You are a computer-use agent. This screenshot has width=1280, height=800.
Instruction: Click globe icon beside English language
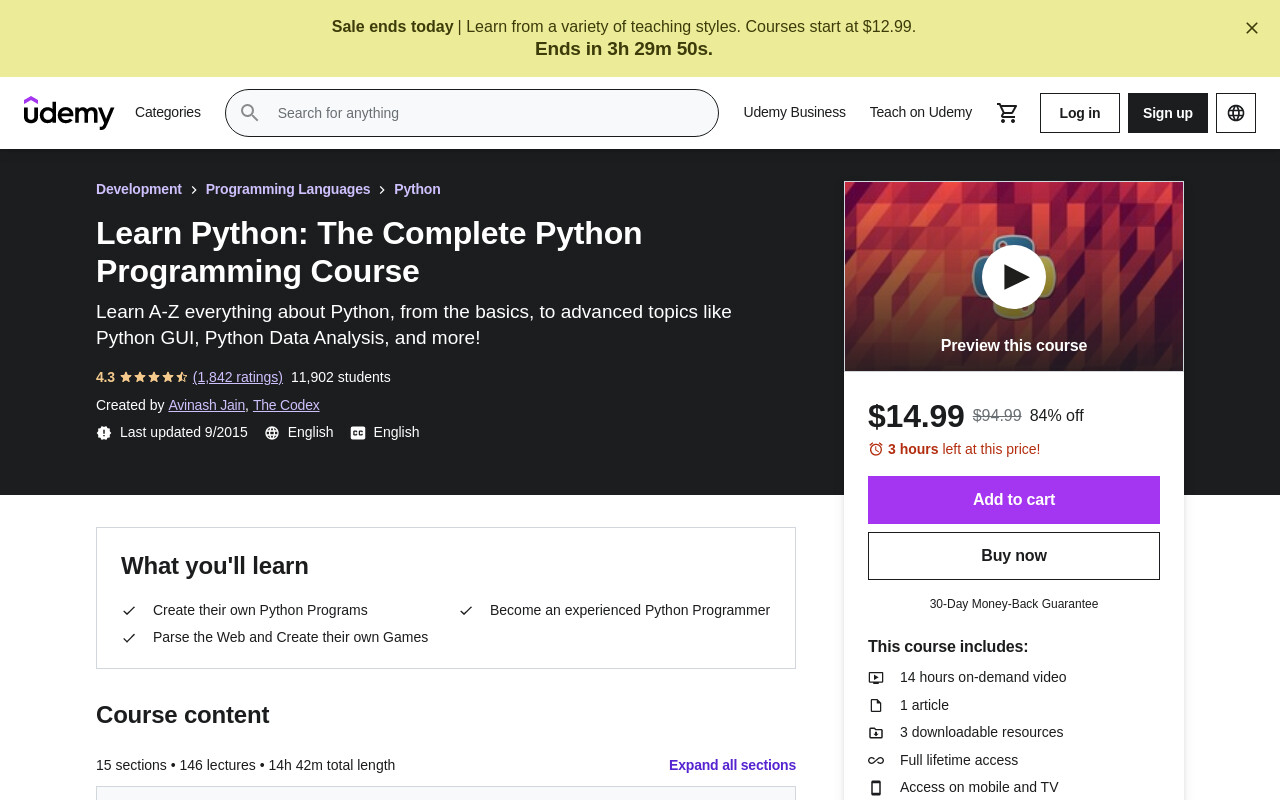click(272, 433)
